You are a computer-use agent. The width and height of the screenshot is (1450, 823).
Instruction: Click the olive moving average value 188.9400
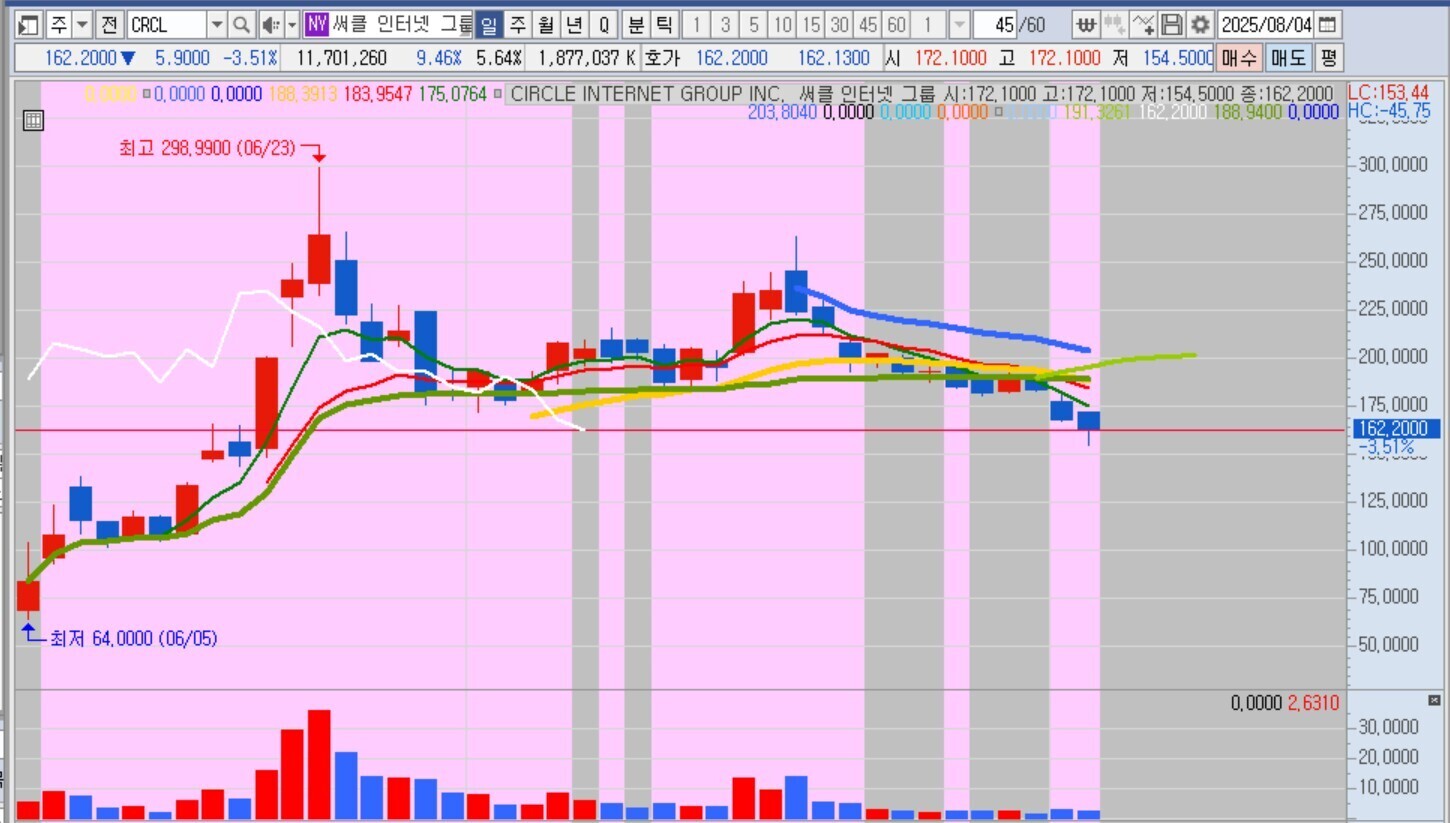click(1248, 112)
